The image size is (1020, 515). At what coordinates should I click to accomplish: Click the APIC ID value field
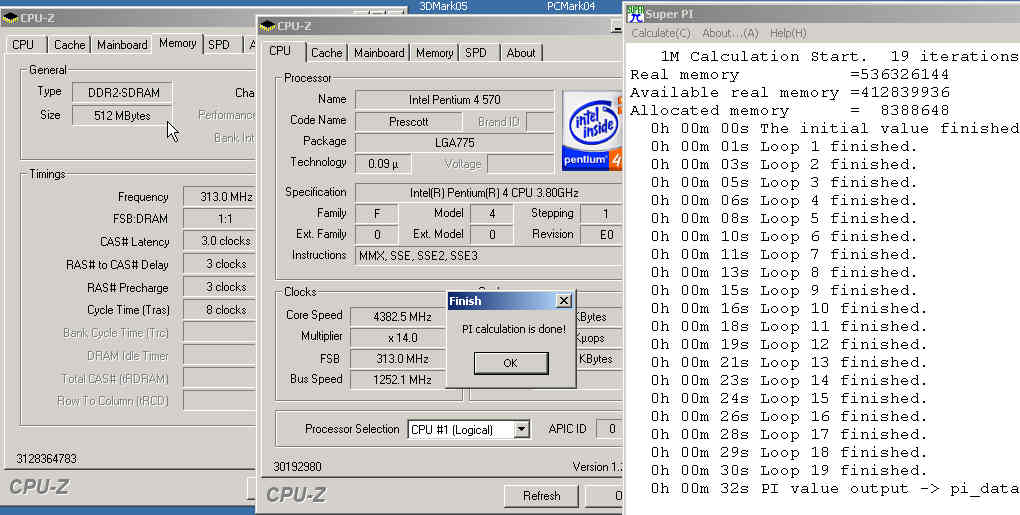click(608, 429)
